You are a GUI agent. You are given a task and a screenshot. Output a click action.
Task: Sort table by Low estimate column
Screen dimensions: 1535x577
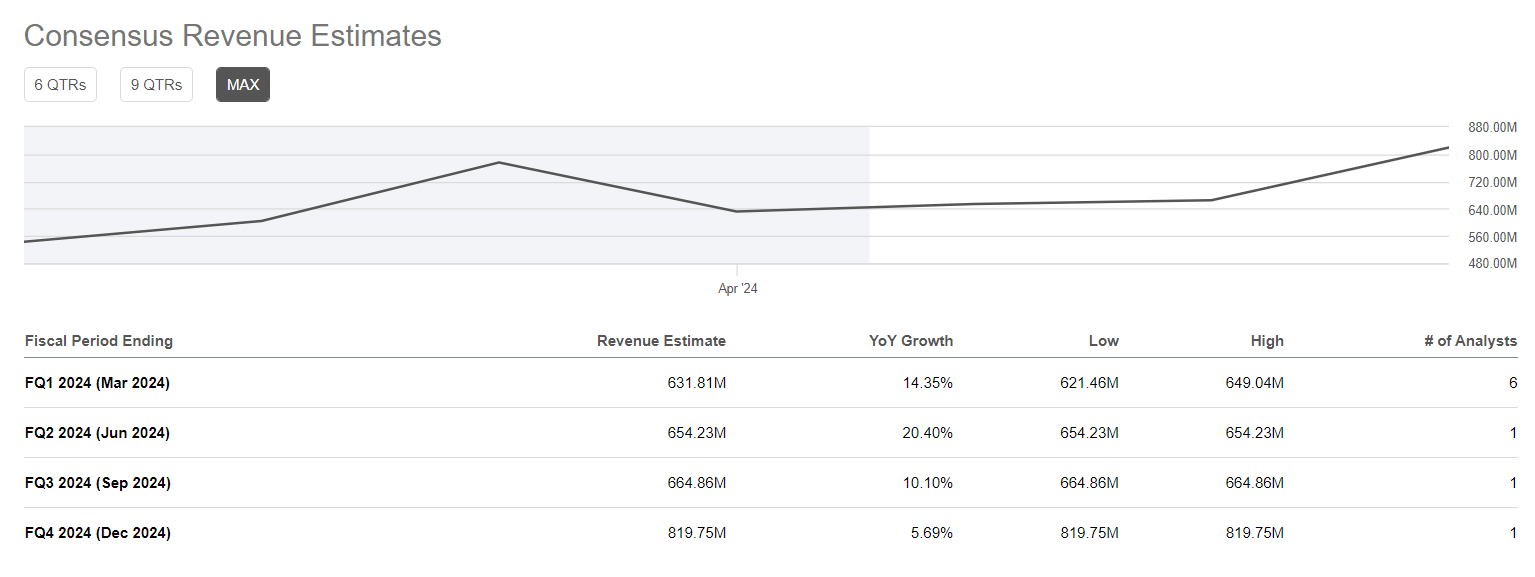1103,340
